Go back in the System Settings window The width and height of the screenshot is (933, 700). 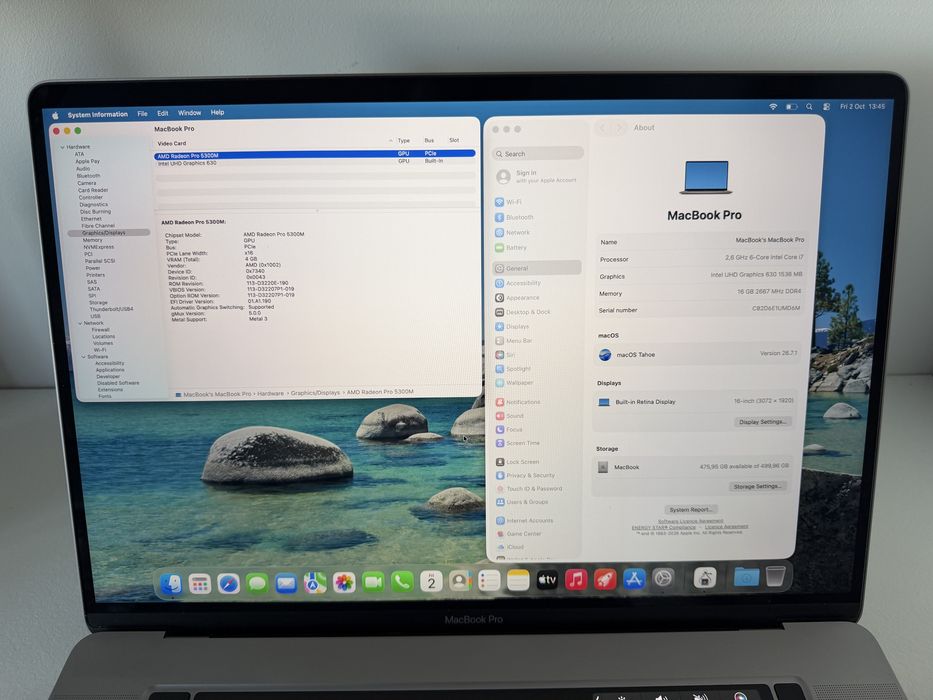[603, 128]
